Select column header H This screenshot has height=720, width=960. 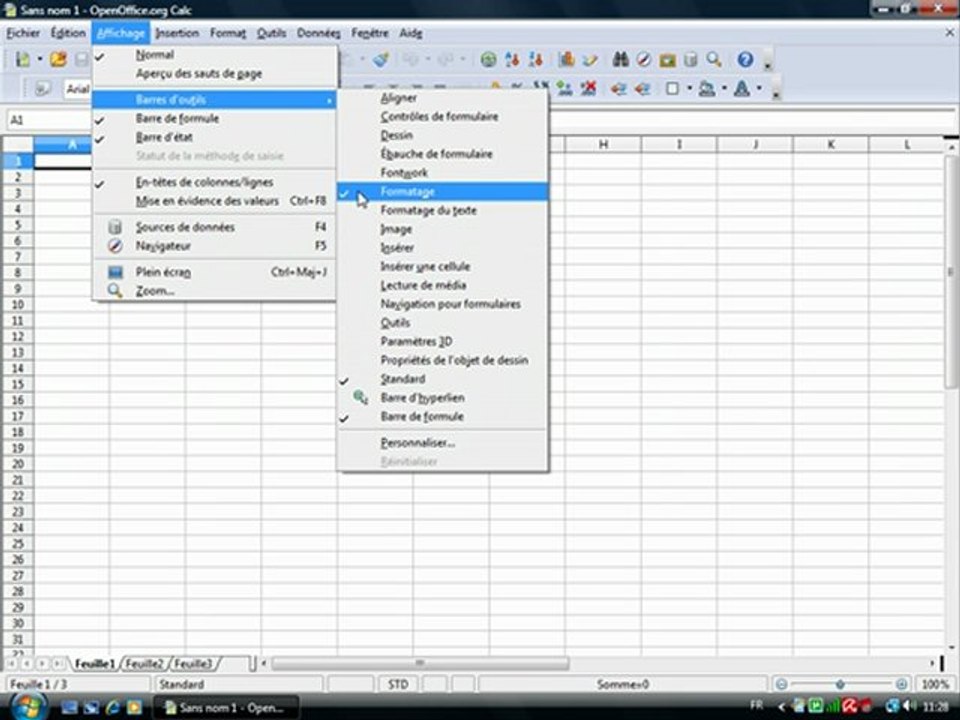[602, 144]
